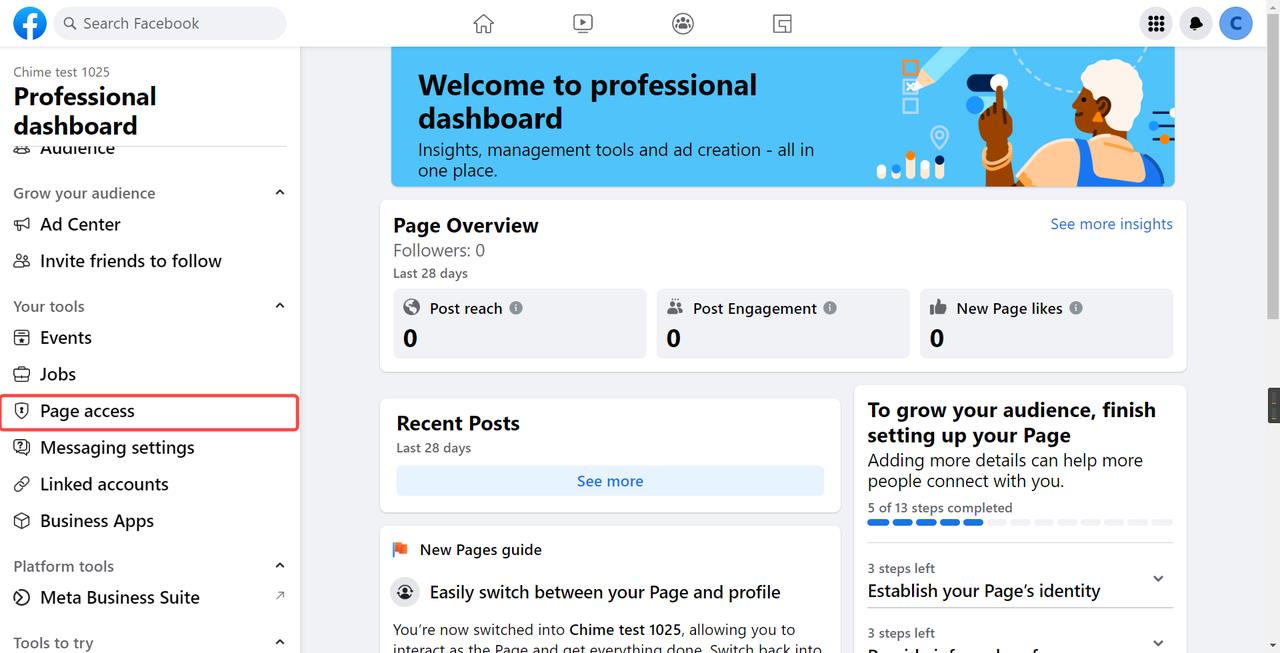This screenshot has width=1280, height=653.
Task: Open the nine-dot apps menu
Action: pos(1156,23)
